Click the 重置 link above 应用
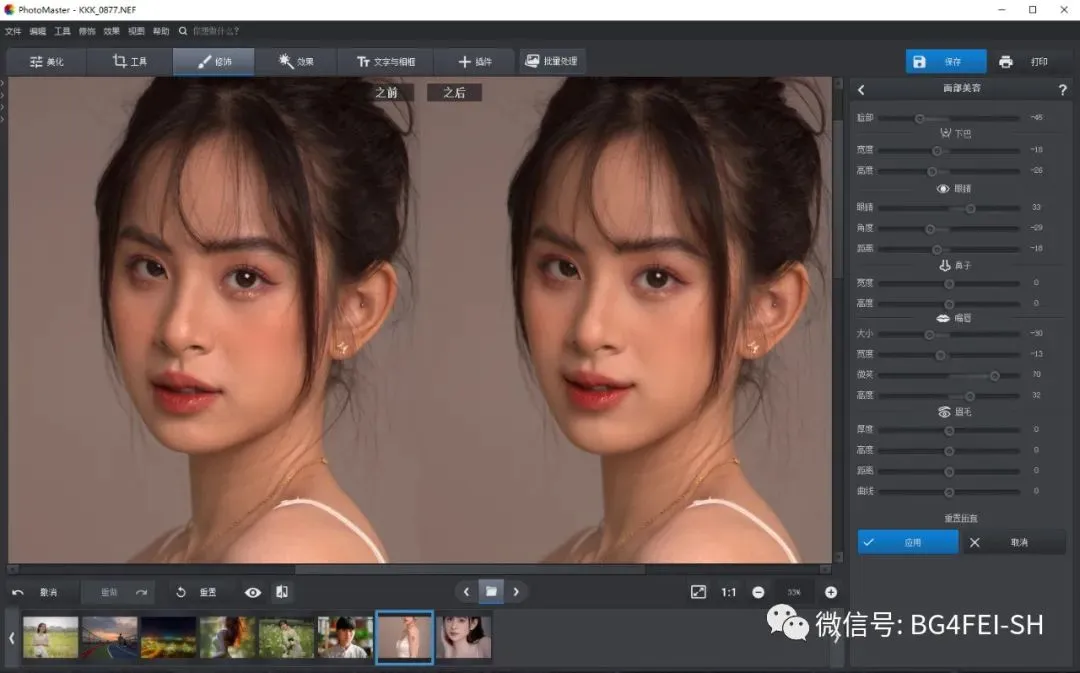Screen dimensions: 1080x673 point(961,518)
